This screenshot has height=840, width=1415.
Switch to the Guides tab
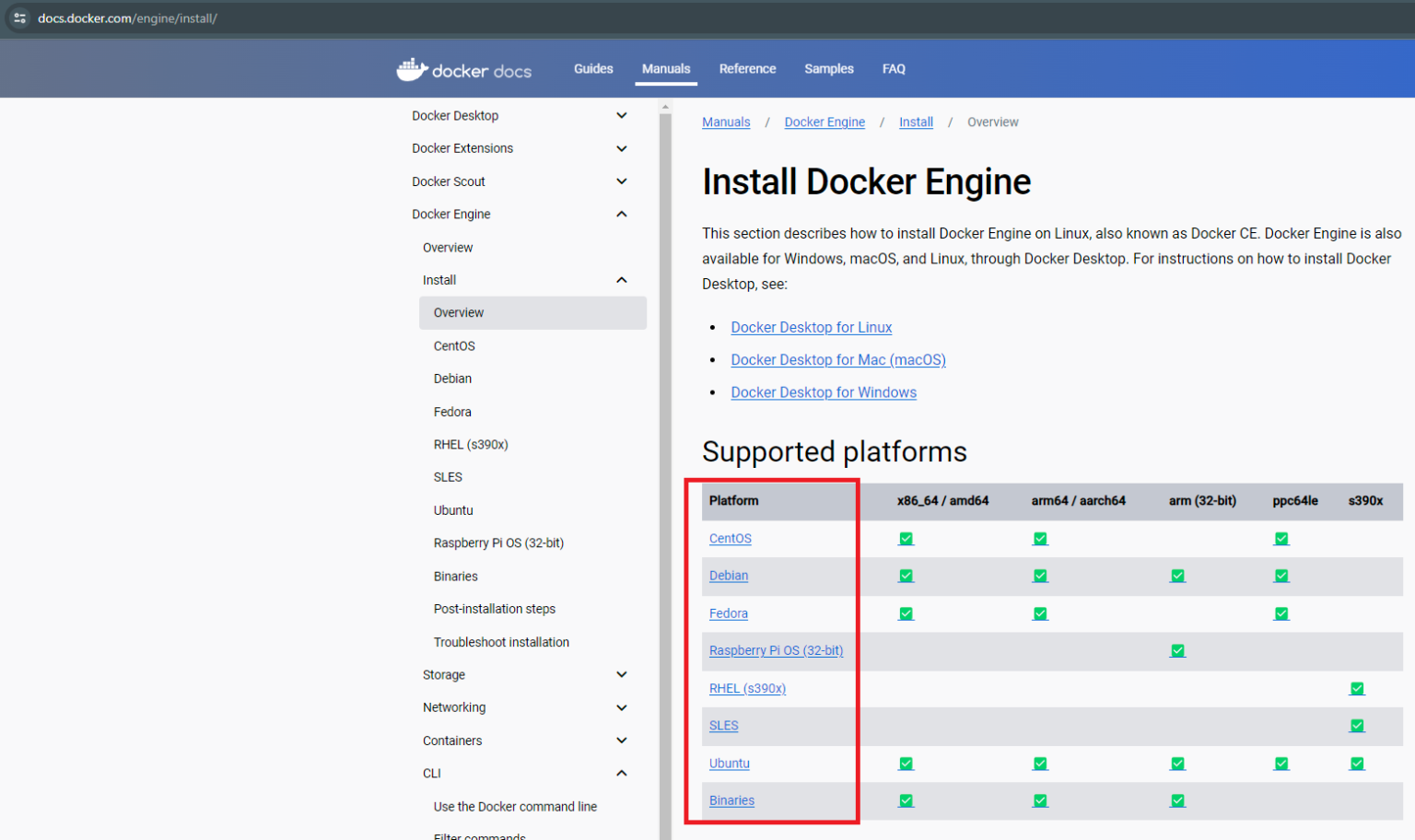coord(592,68)
